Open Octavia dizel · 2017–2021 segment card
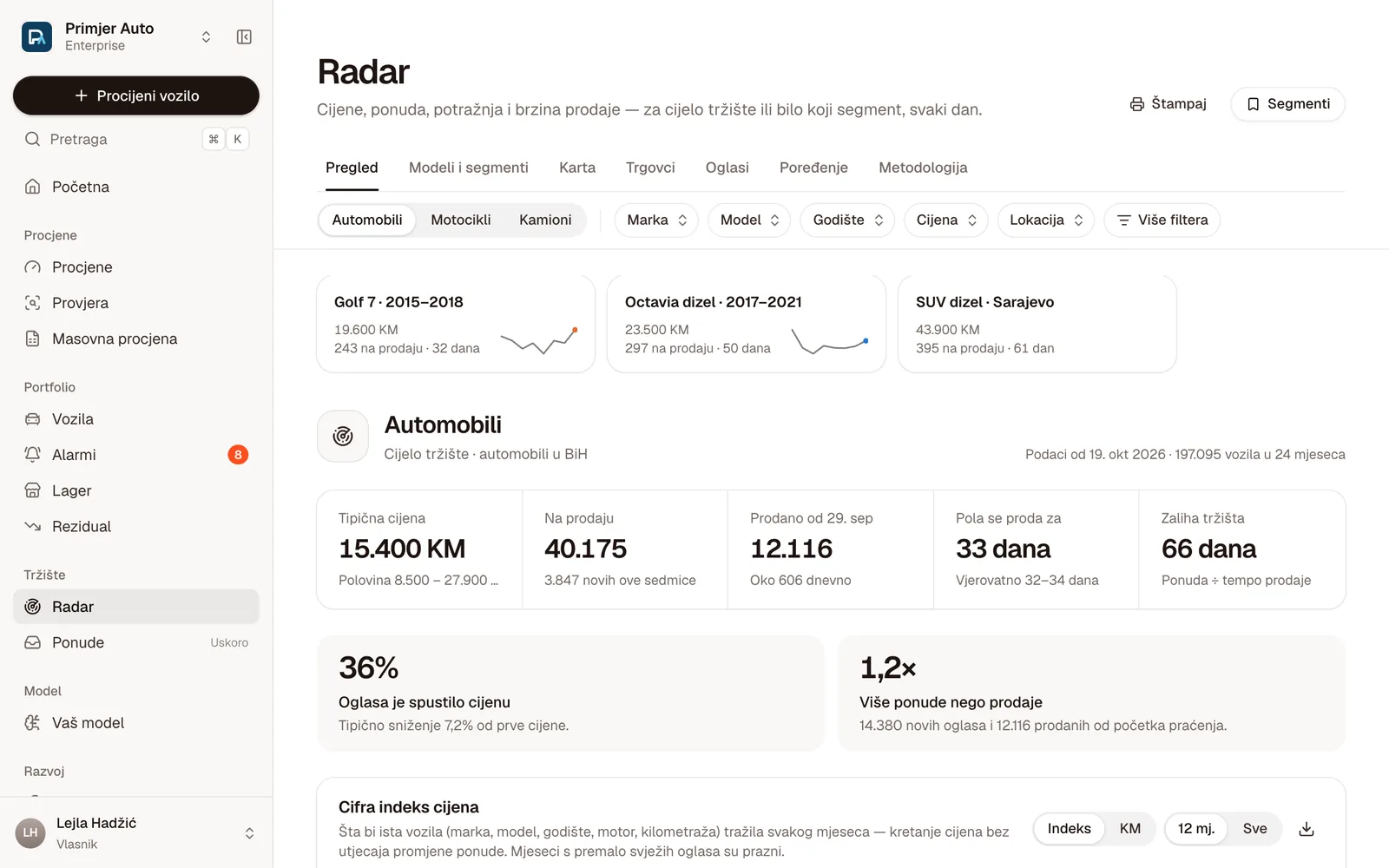 (x=747, y=325)
